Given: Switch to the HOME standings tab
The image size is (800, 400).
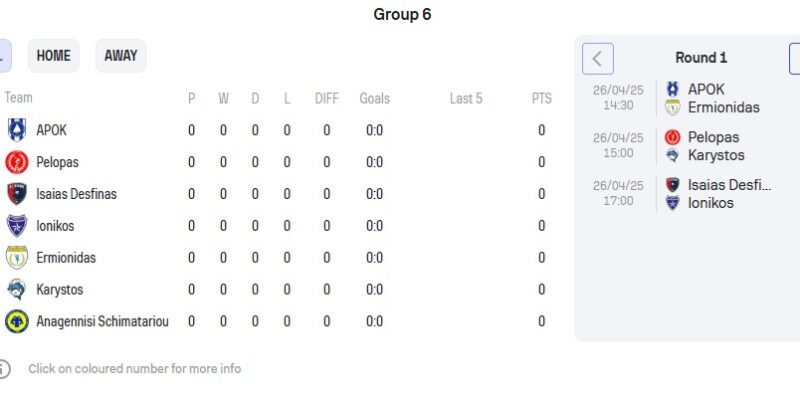Looking at the screenshot, I should tap(53, 56).
